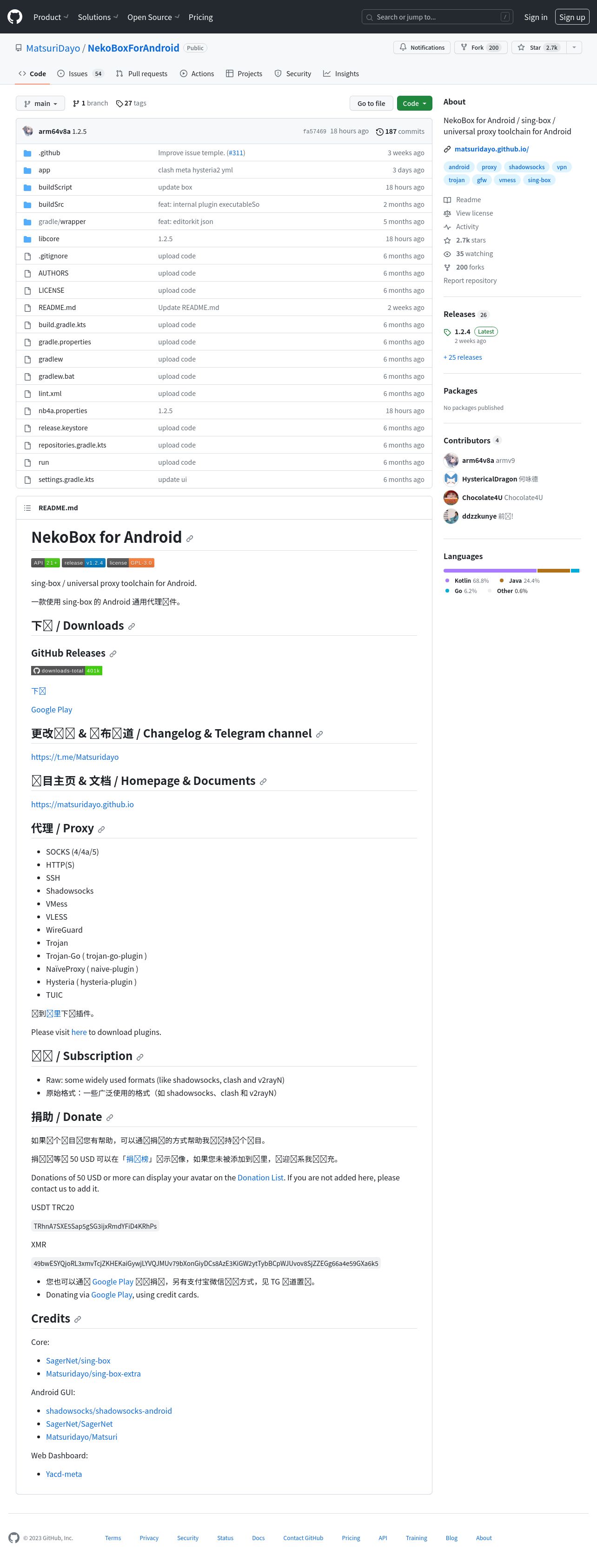
Task: Open the Product menu
Action: click(51, 17)
